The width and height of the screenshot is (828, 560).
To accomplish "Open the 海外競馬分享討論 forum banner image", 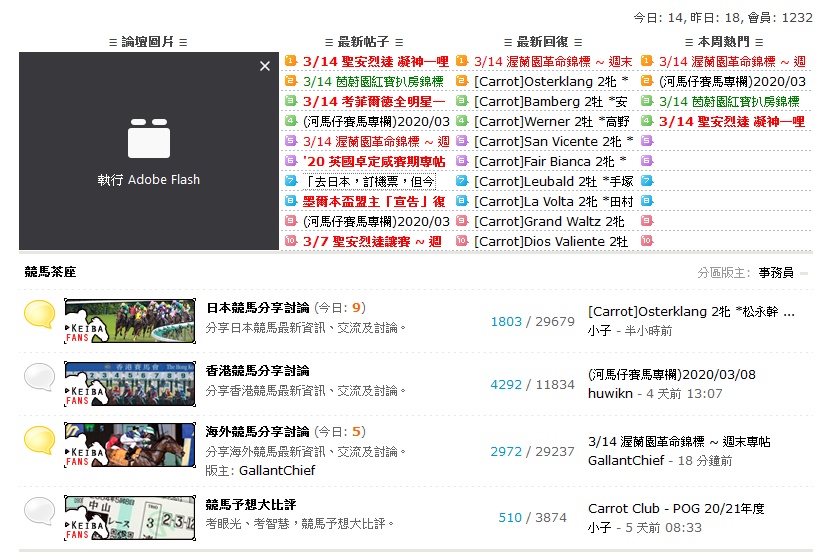I will click(129, 449).
